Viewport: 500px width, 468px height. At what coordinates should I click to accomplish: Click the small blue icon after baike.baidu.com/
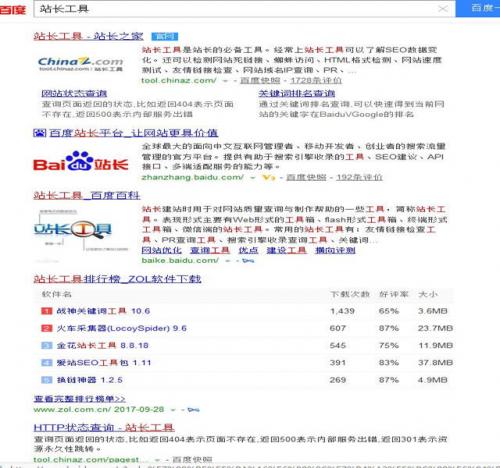pyautogui.click(x=248, y=261)
